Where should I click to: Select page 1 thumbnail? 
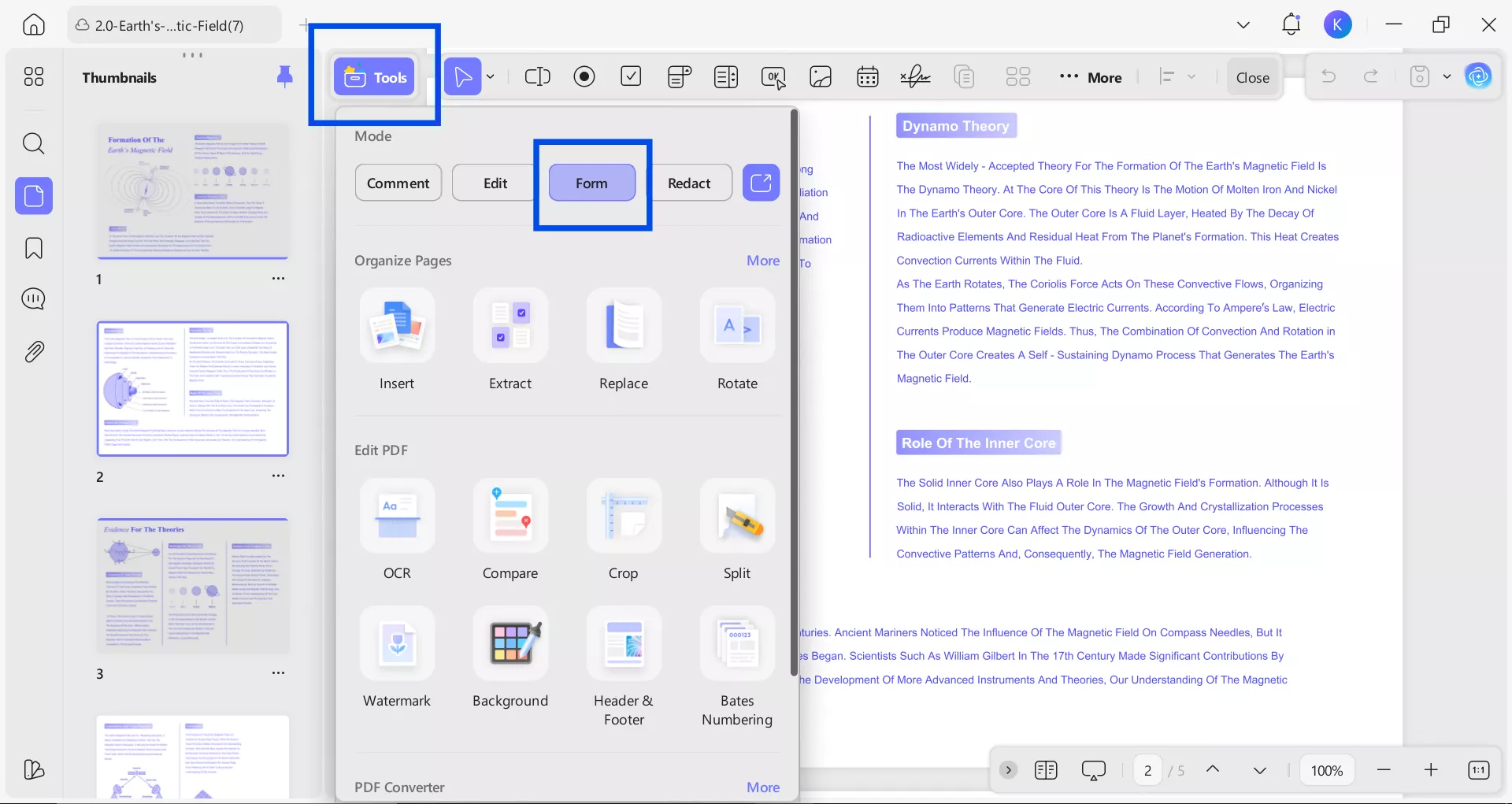pyautogui.click(x=193, y=191)
